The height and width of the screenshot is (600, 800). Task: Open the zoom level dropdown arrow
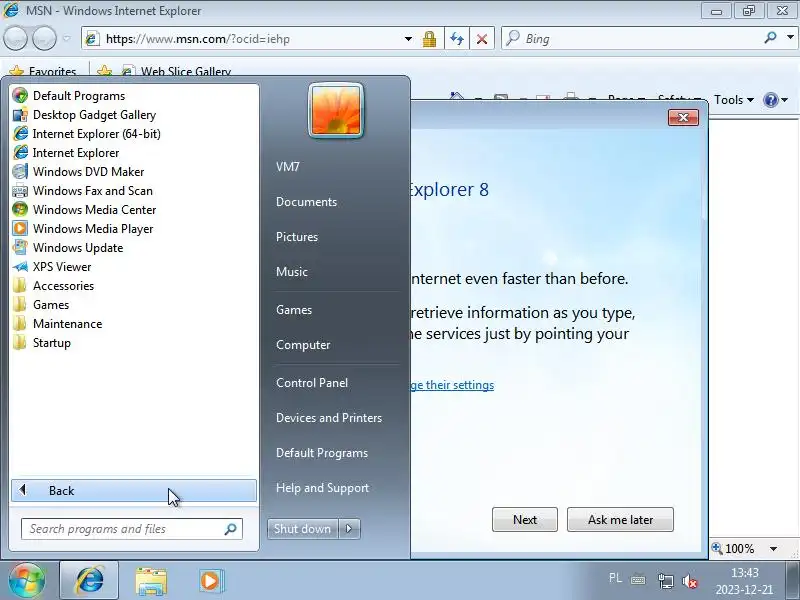(773, 549)
